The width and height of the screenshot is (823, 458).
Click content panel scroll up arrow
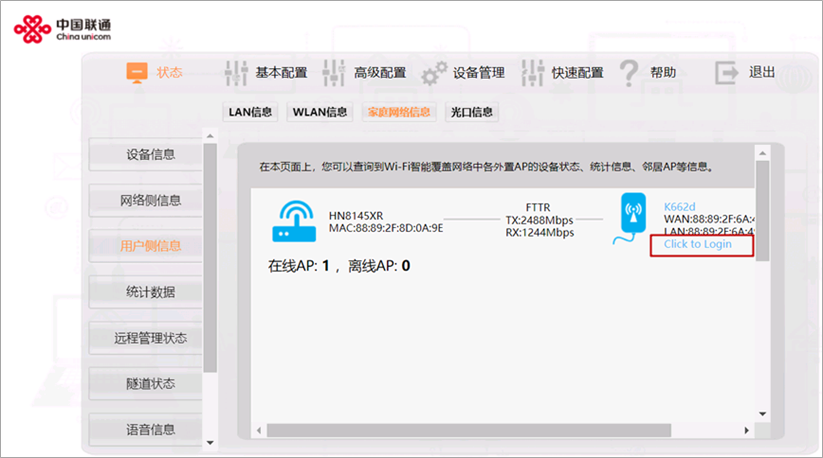coord(763,153)
